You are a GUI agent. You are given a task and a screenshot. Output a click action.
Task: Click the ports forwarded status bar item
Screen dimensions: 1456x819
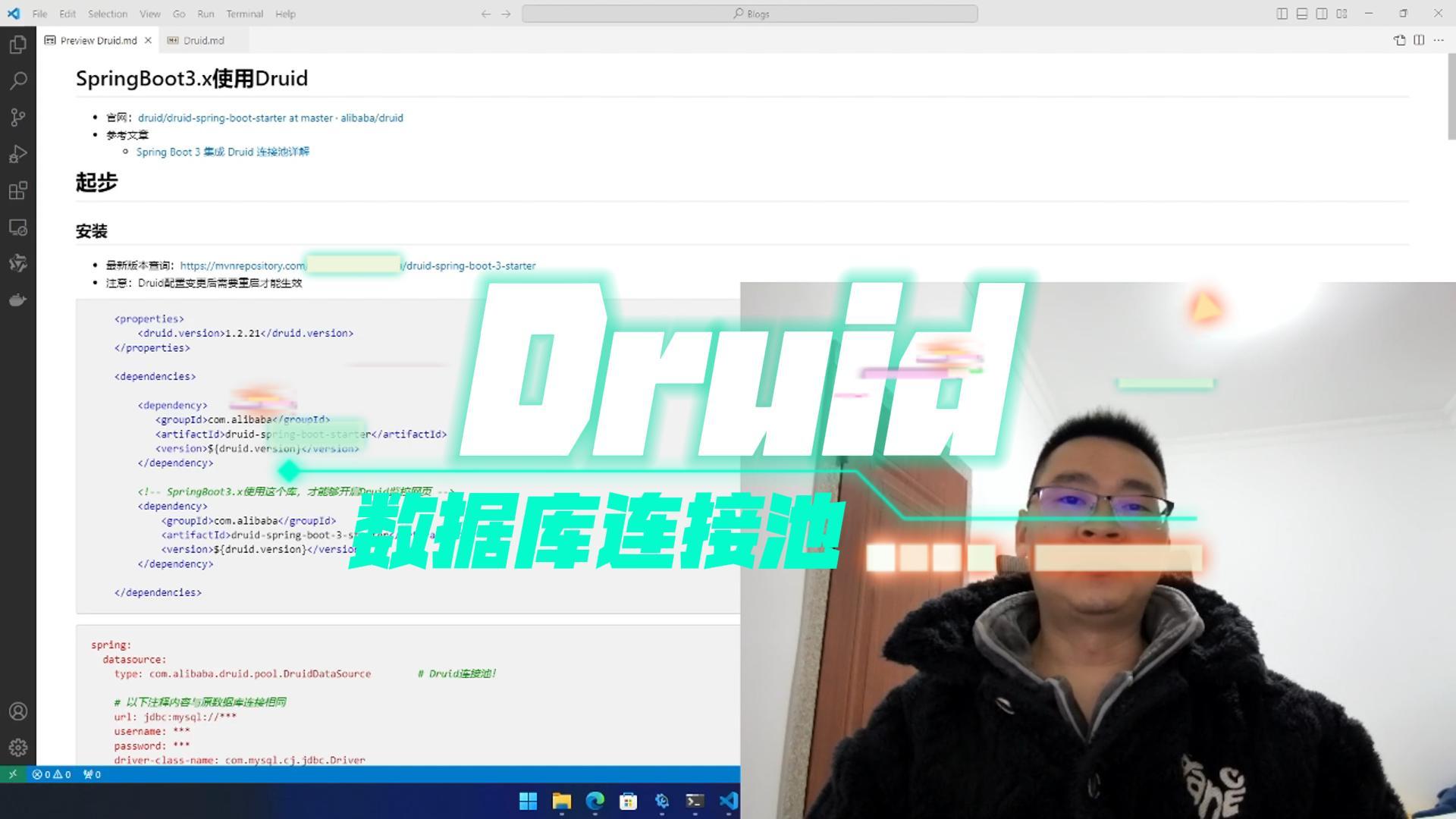[x=92, y=774]
